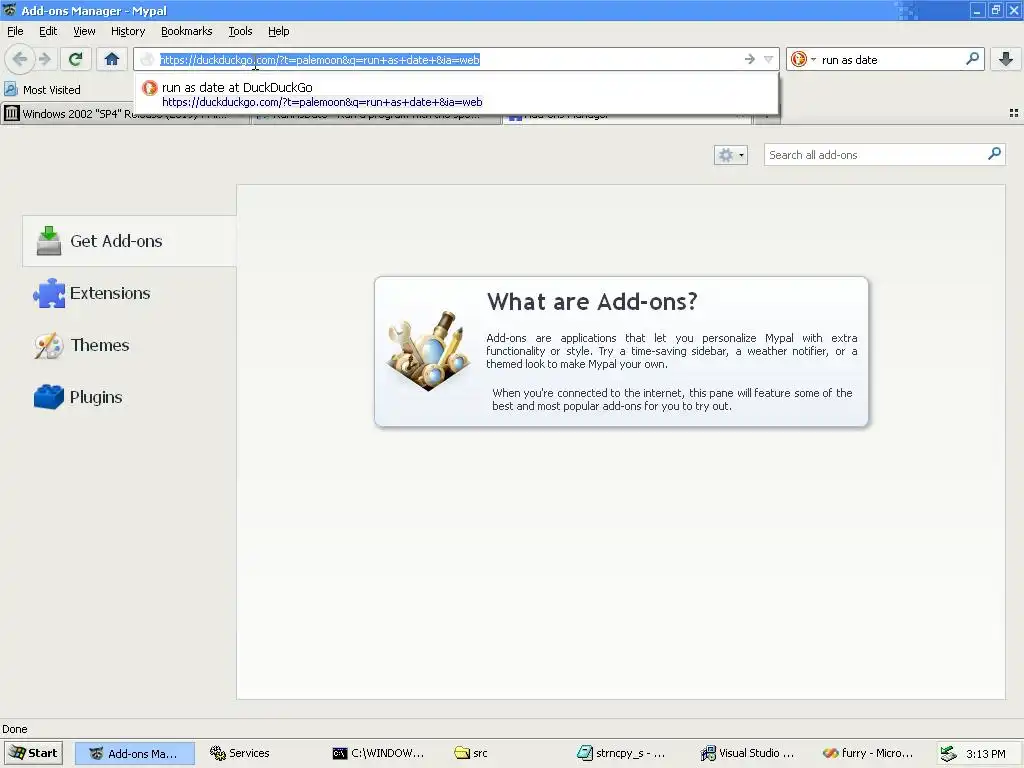This screenshot has width=1024, height=768.
Task: Switch to the C:\WINDOW command prompt taskbar item
Action: (379, 753)
